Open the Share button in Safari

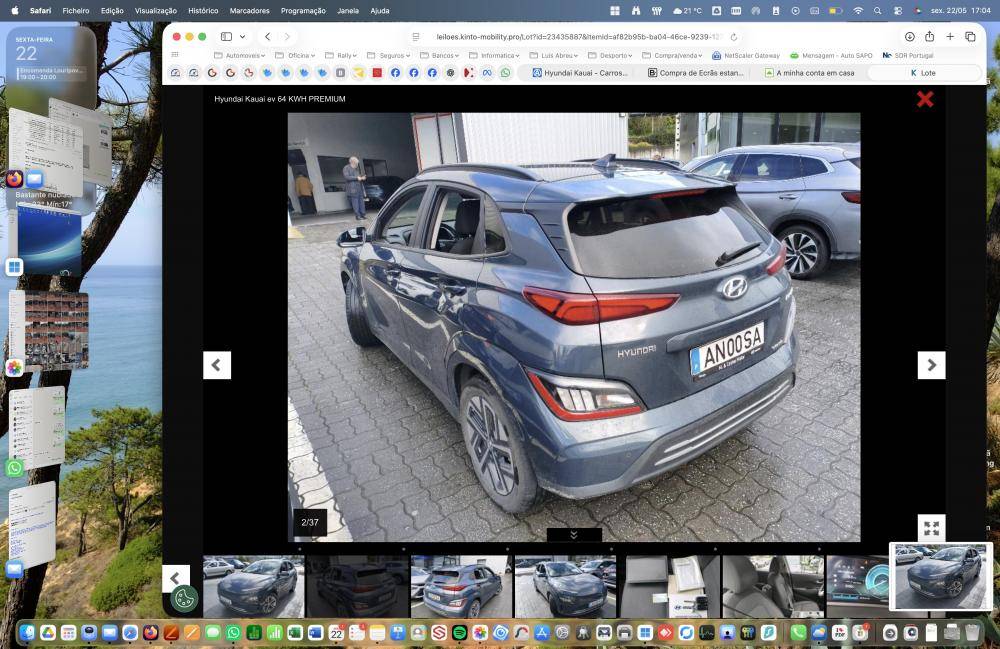pos(929,36)
